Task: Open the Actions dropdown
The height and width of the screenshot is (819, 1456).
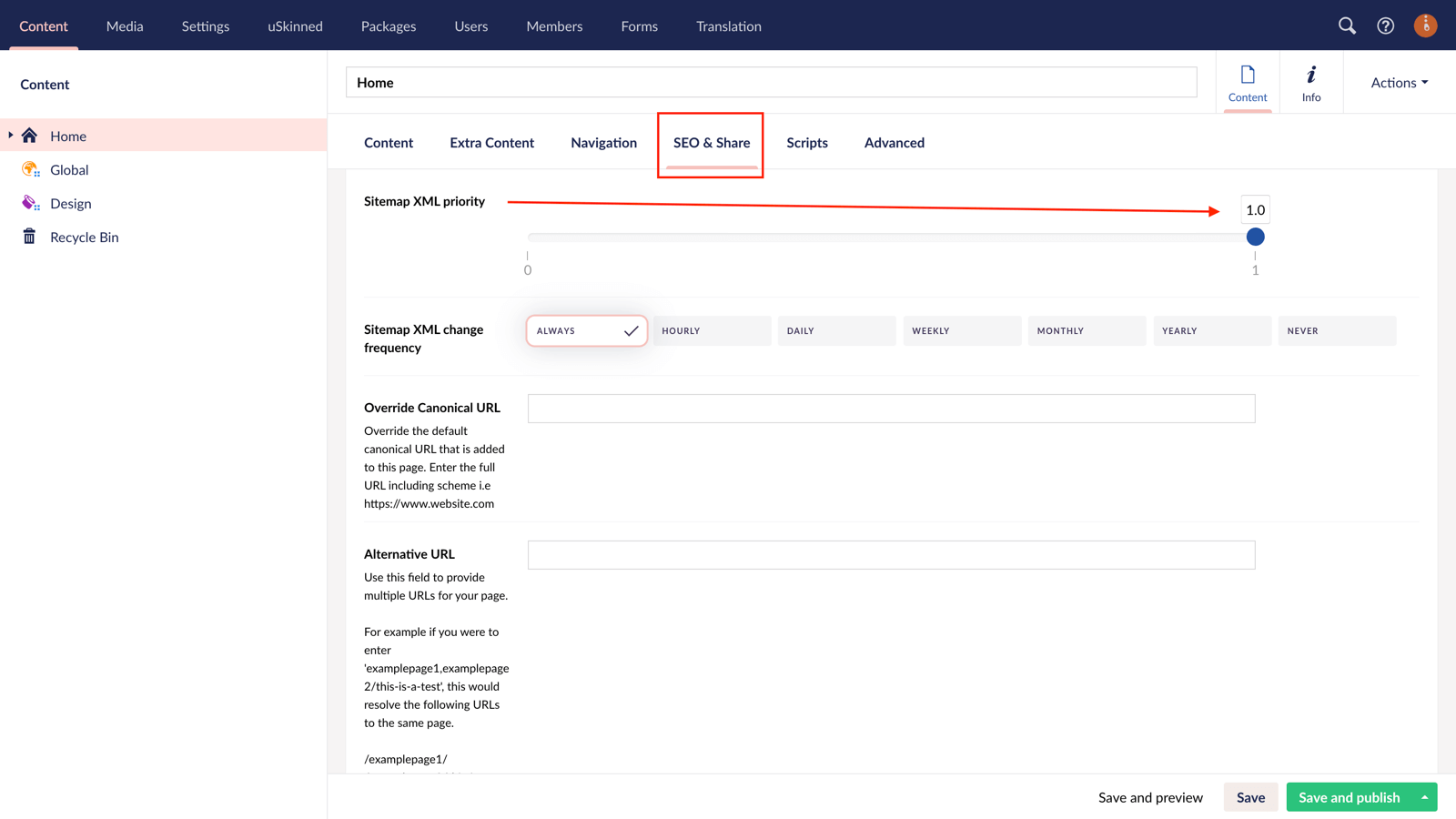Action: [x=1398, y=82]
